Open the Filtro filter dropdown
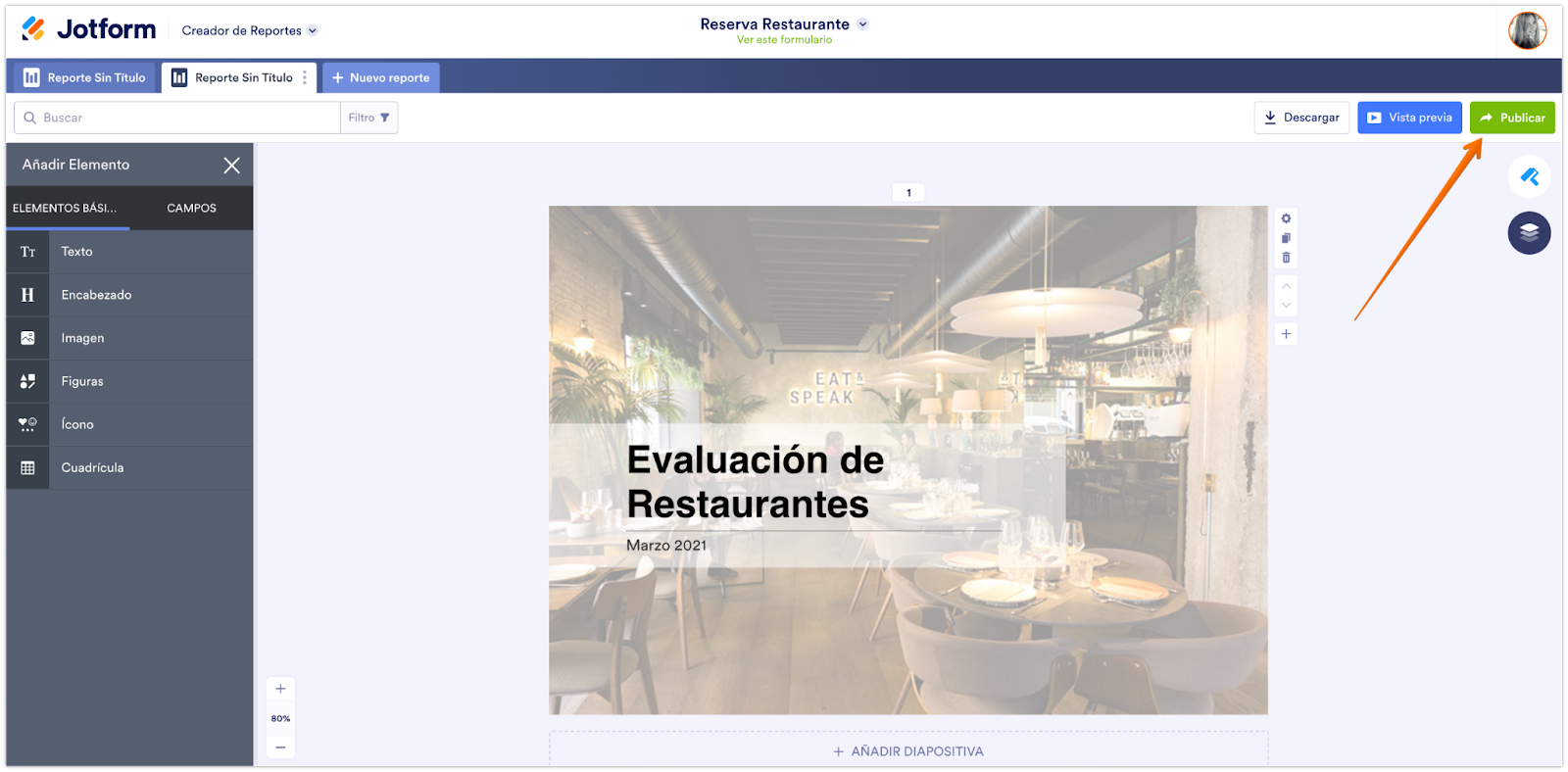 369,118
